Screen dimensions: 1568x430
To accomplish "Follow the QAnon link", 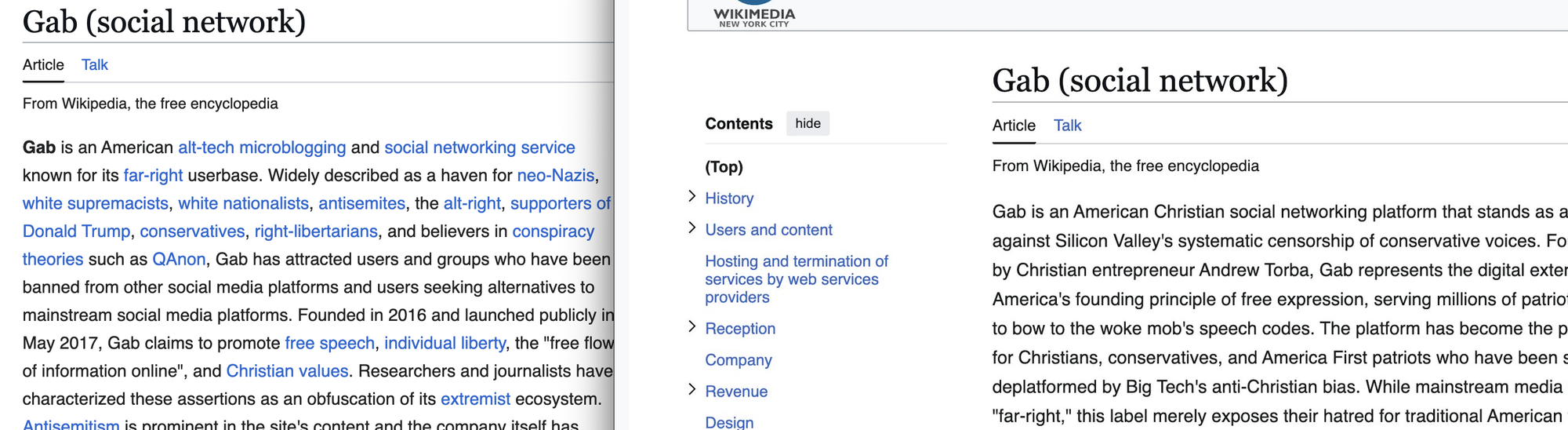I will click(179, 260).
